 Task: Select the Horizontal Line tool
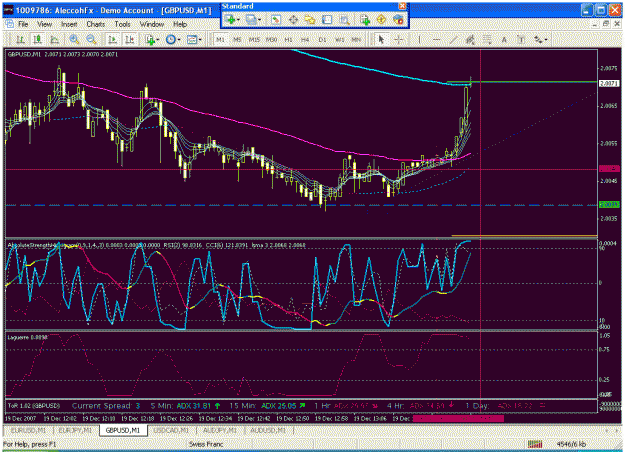point(436,39)
